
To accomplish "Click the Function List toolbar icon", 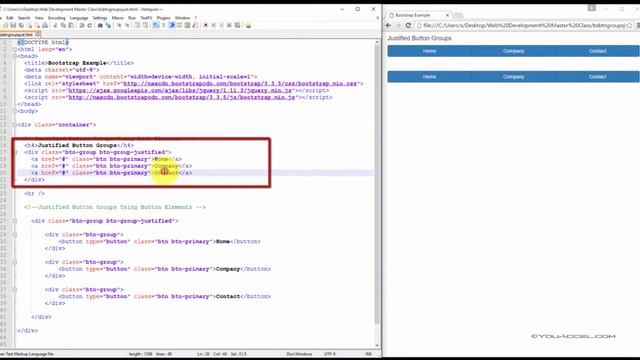I will [195, 25].
